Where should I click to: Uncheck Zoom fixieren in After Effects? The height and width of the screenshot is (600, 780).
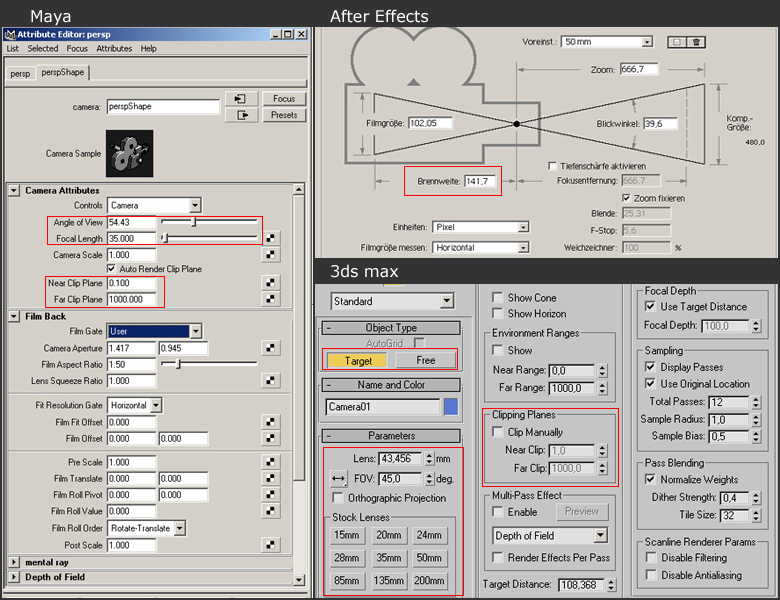626,198
